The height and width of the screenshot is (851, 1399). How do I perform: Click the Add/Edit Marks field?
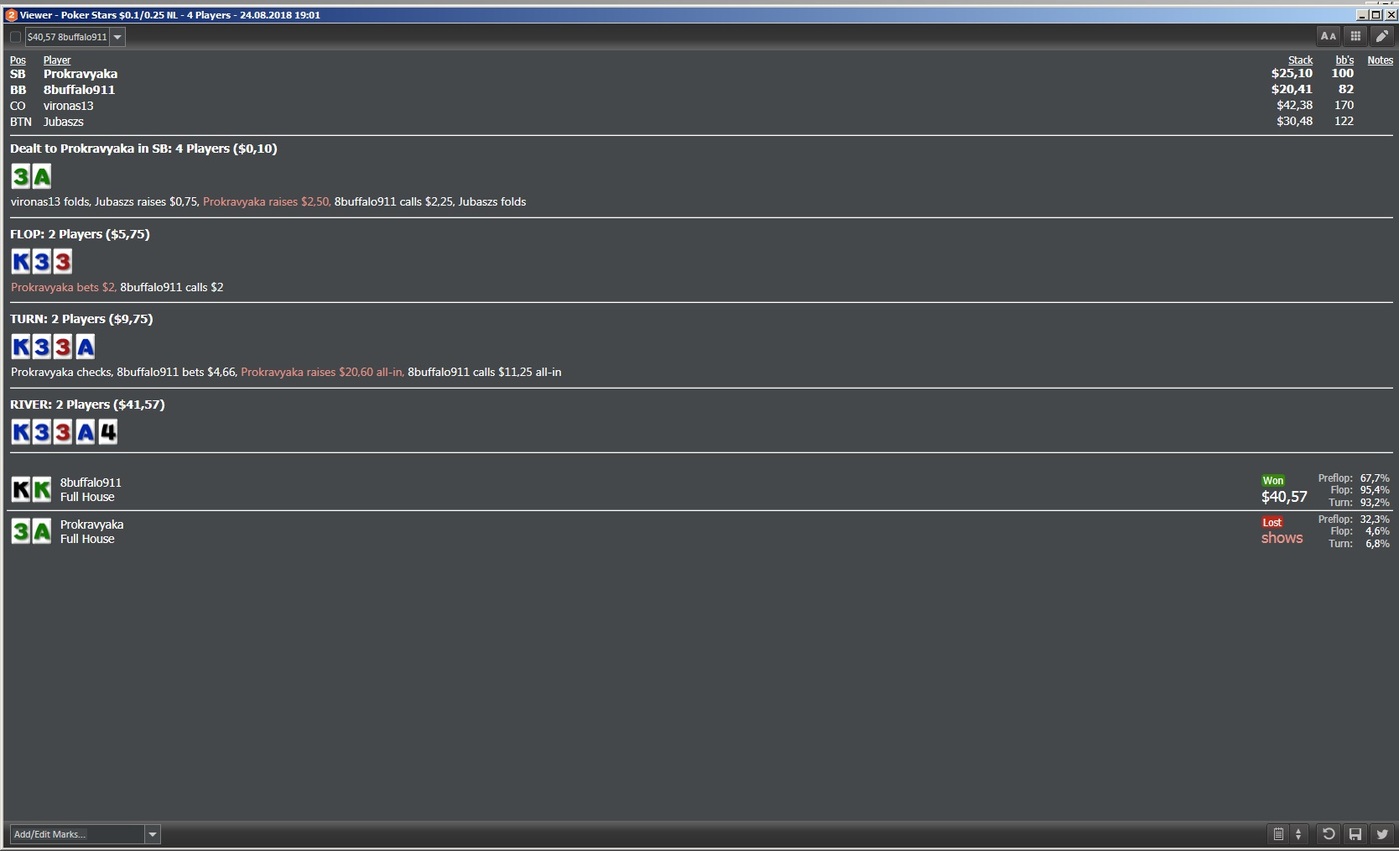pos(77,834)
